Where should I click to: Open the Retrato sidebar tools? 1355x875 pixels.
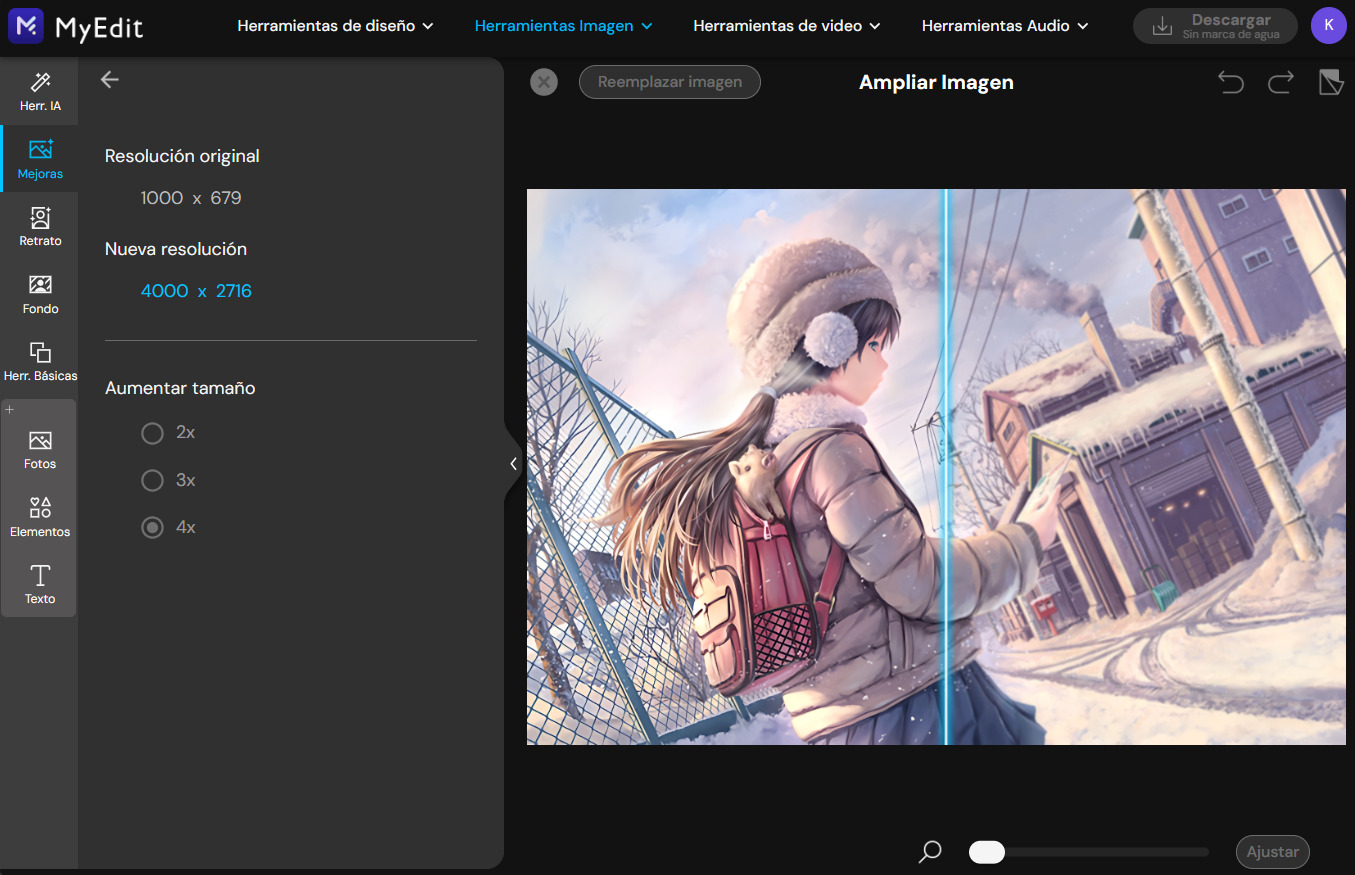click(40, 227)
